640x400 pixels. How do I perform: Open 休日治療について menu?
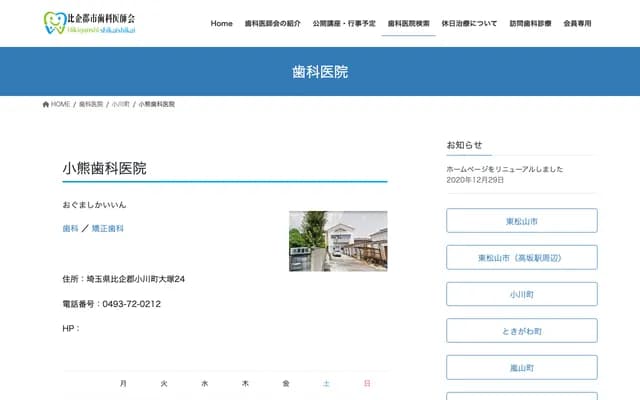coord(469,23)
